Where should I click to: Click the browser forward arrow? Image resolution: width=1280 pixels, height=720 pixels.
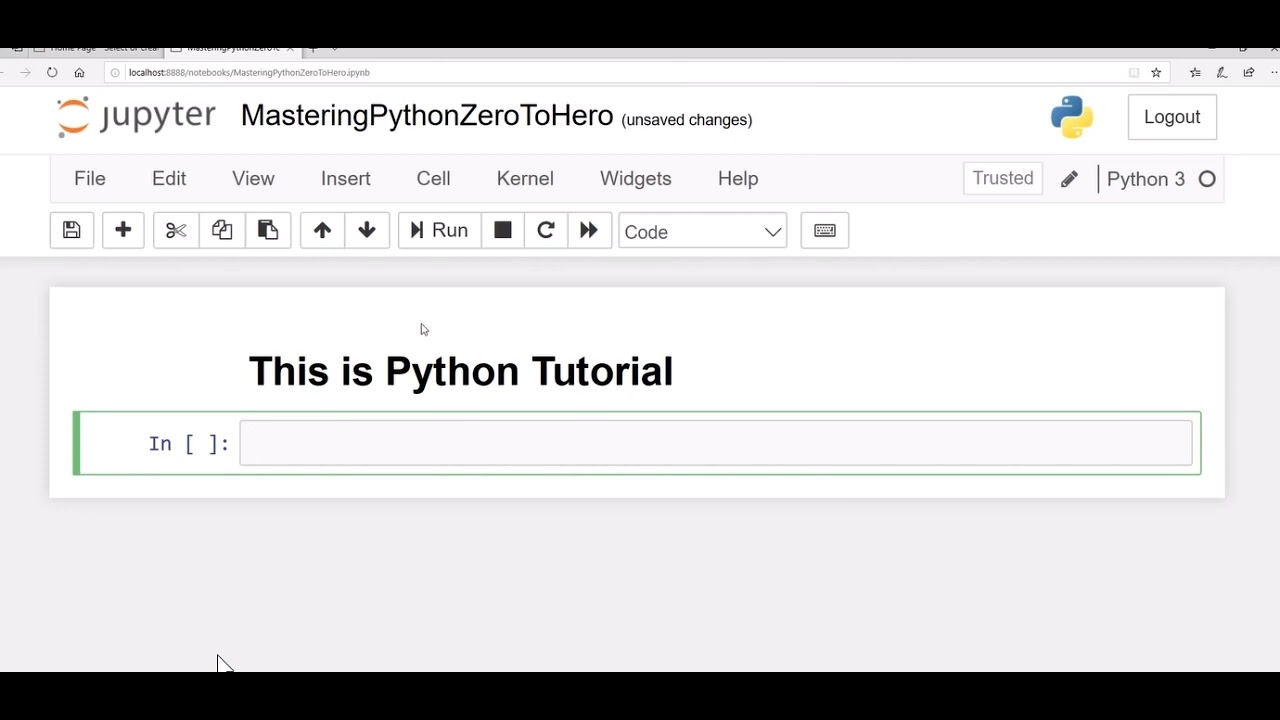[x=25, y=72]
